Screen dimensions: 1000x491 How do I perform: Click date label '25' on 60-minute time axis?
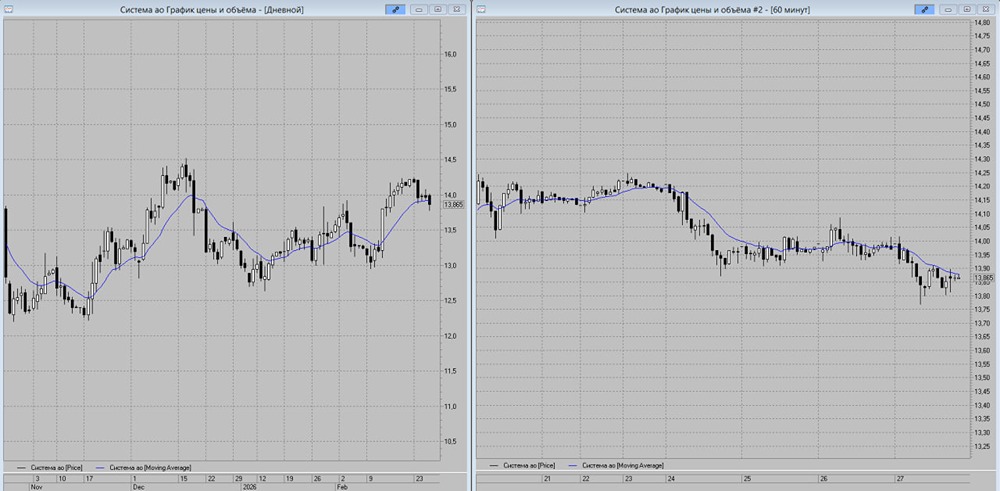746,478
